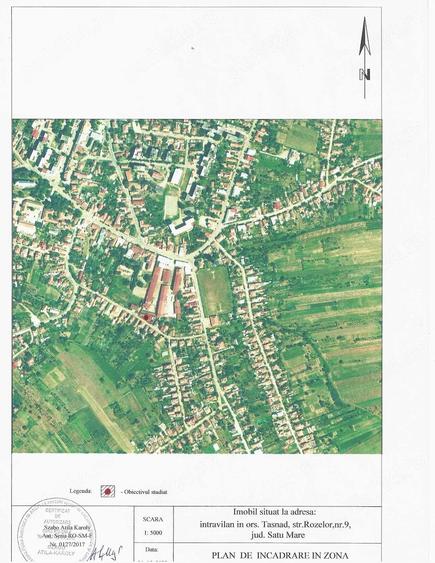Click the 'str.Rozelor,nr.9' address line

(275, 524)
